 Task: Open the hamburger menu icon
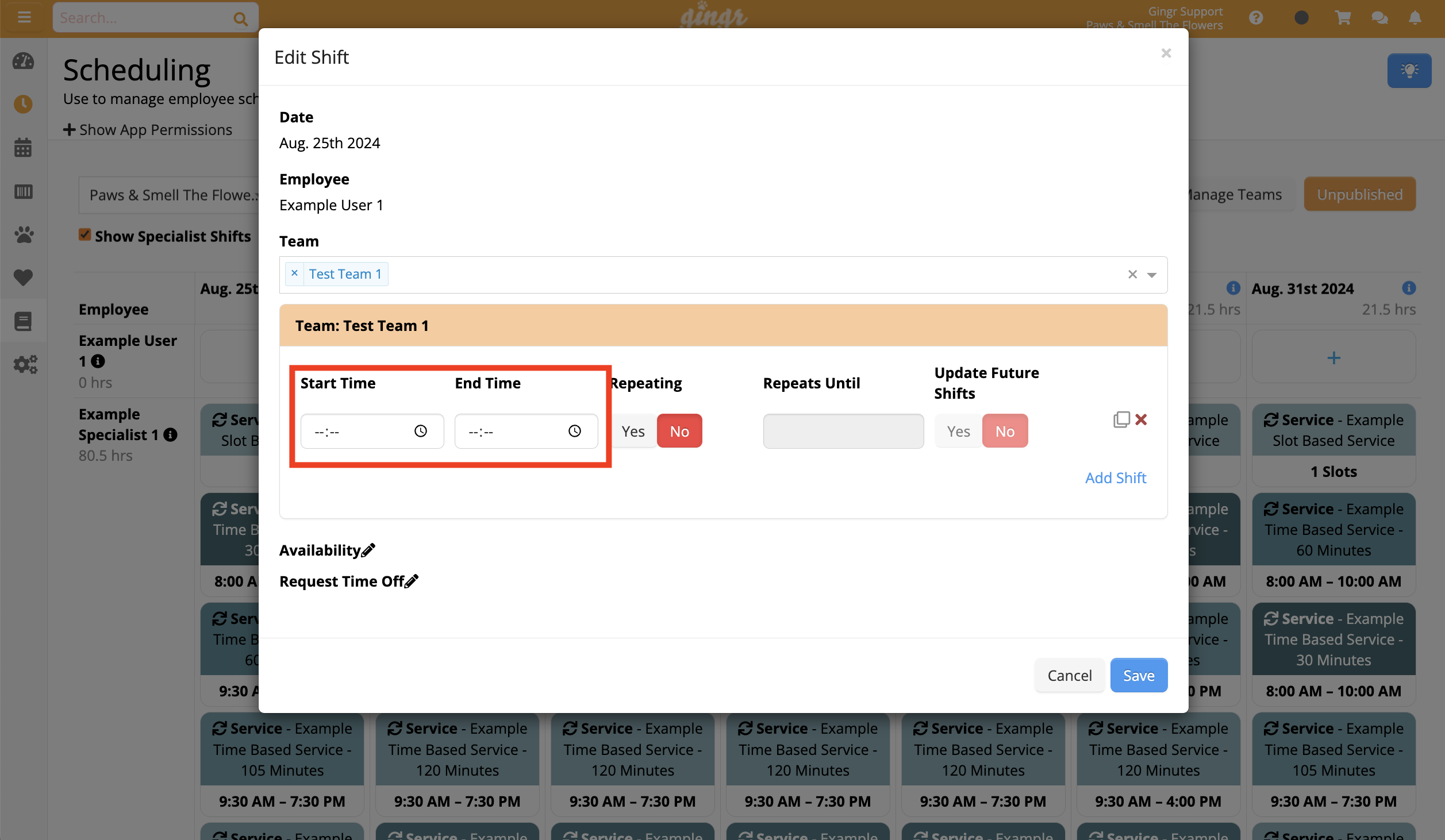point(24,17)
